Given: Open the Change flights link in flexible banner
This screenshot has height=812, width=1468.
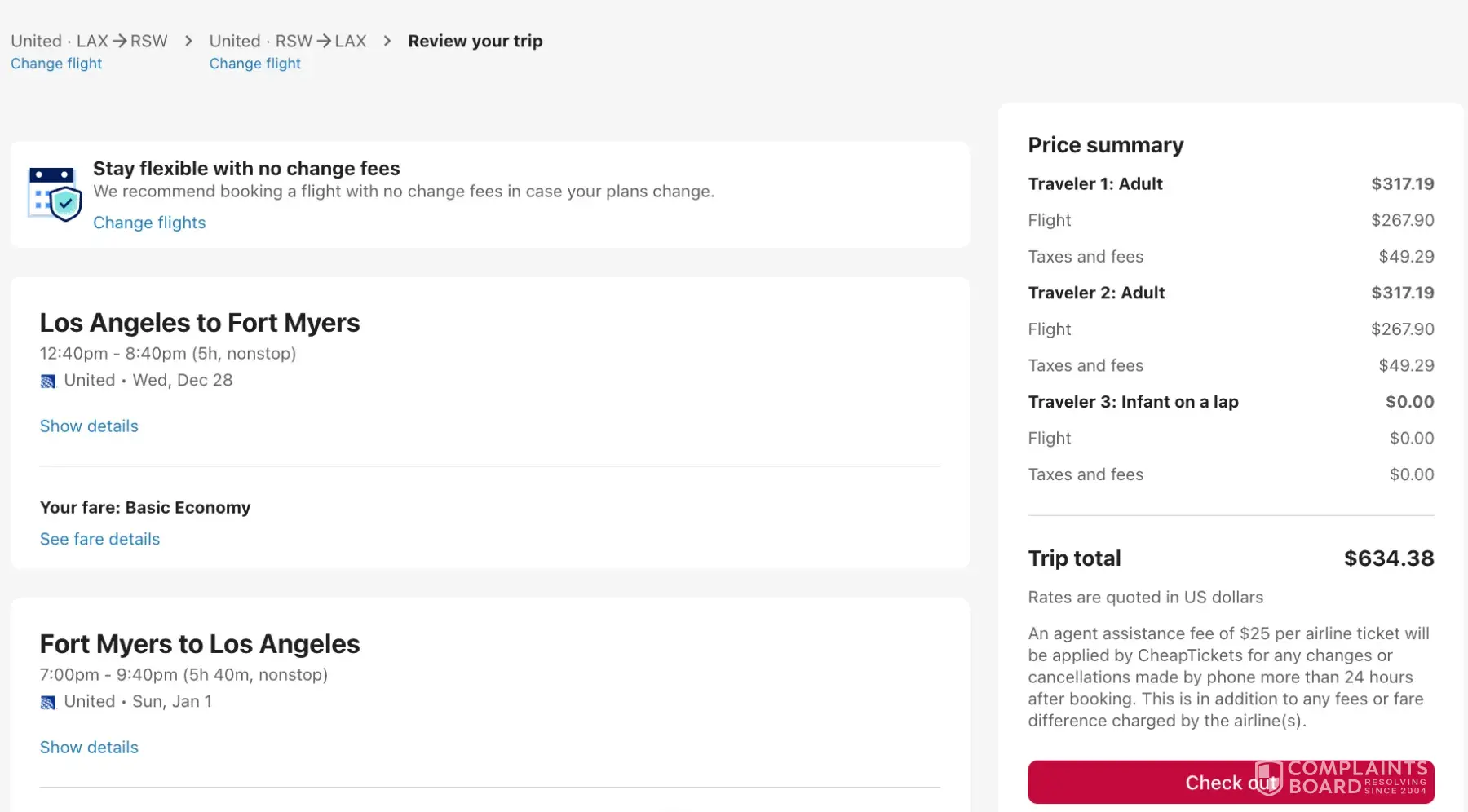Looking at the screenshot, I should point(149,223).
